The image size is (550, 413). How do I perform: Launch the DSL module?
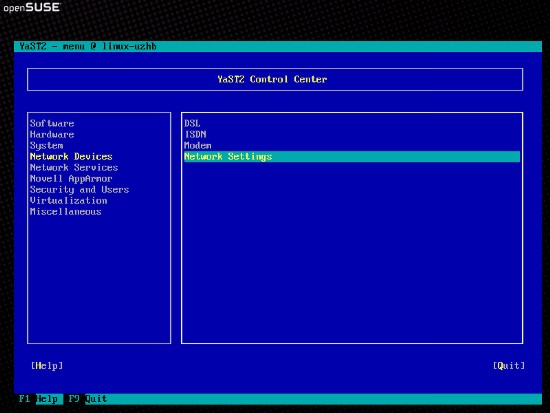(192, 124)
